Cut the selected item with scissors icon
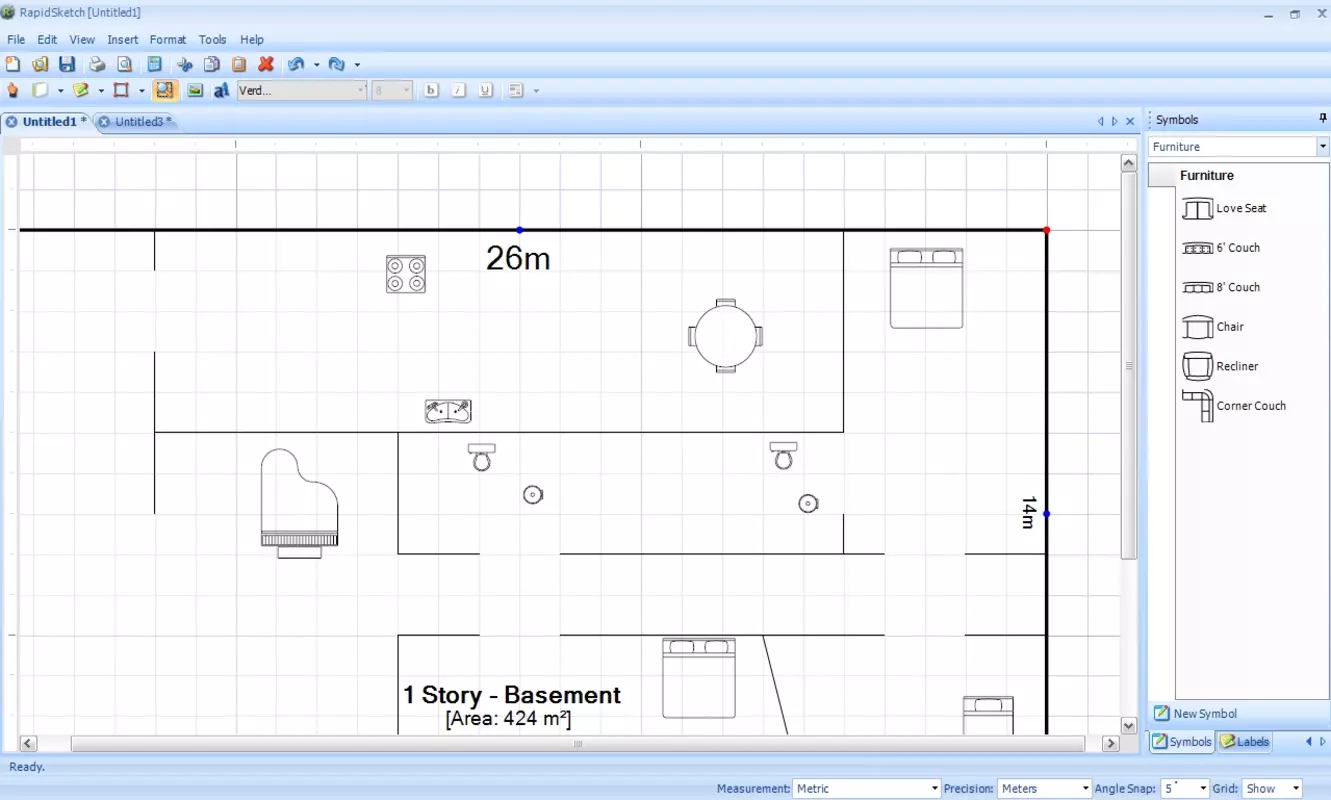Screen dimensions: 1331x800 tap(185, 64)
